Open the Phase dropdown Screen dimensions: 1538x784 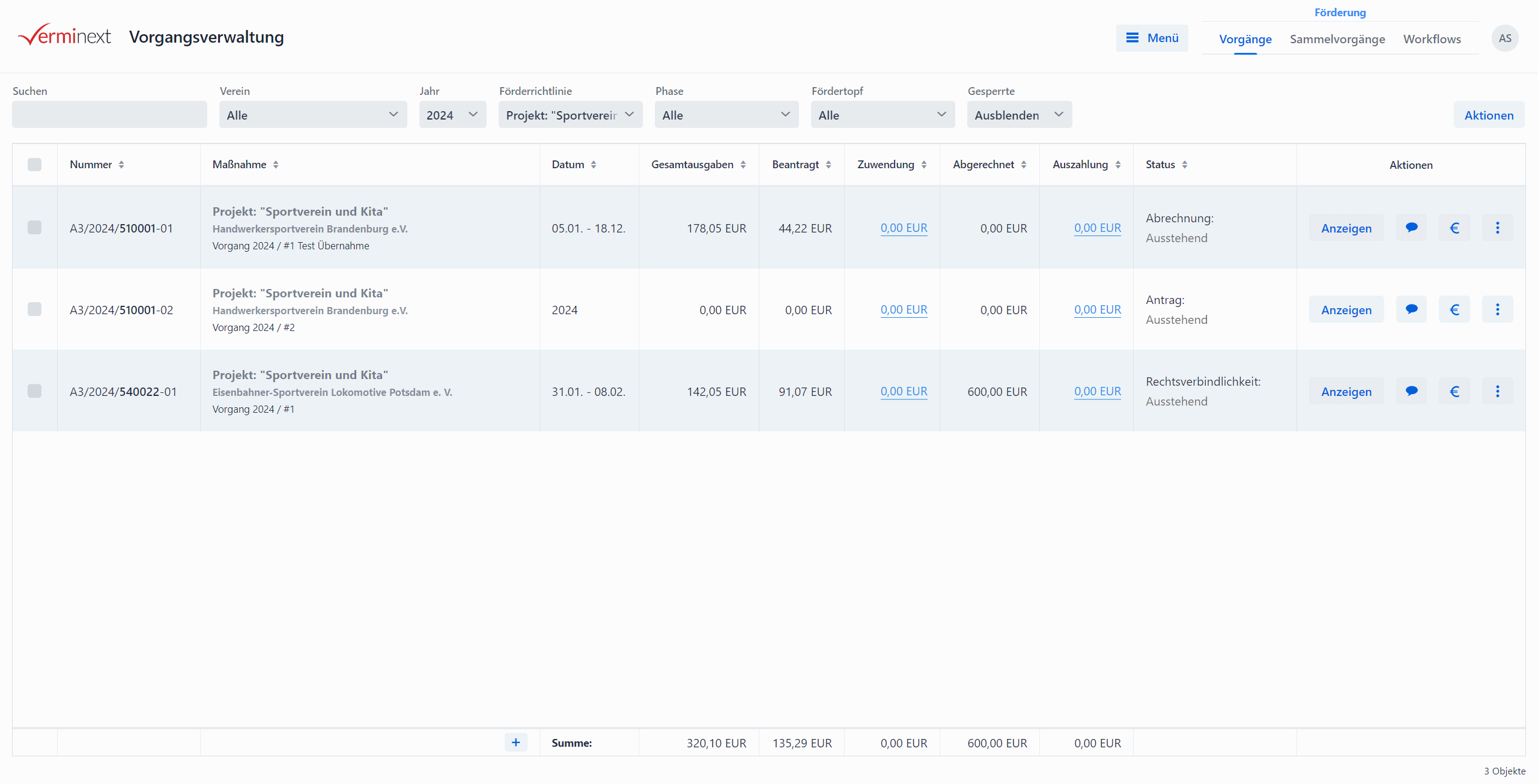click(x=726, y=115)
